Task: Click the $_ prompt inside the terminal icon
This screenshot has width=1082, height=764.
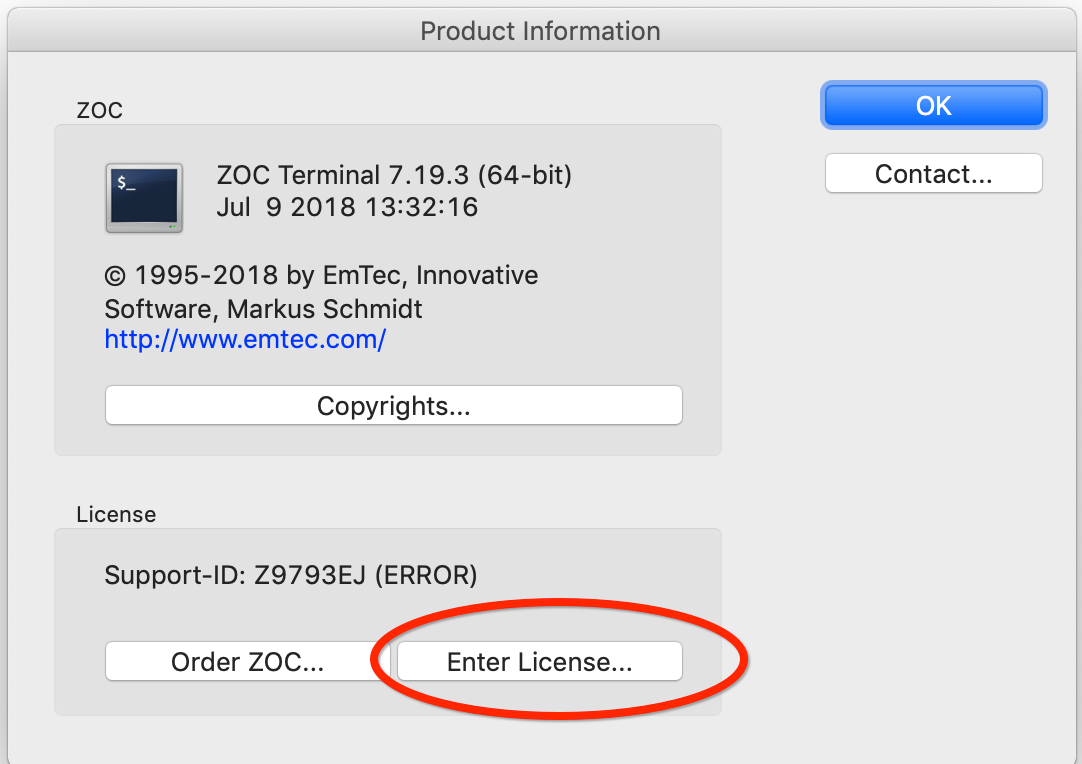Action: (x=126, y=183)
